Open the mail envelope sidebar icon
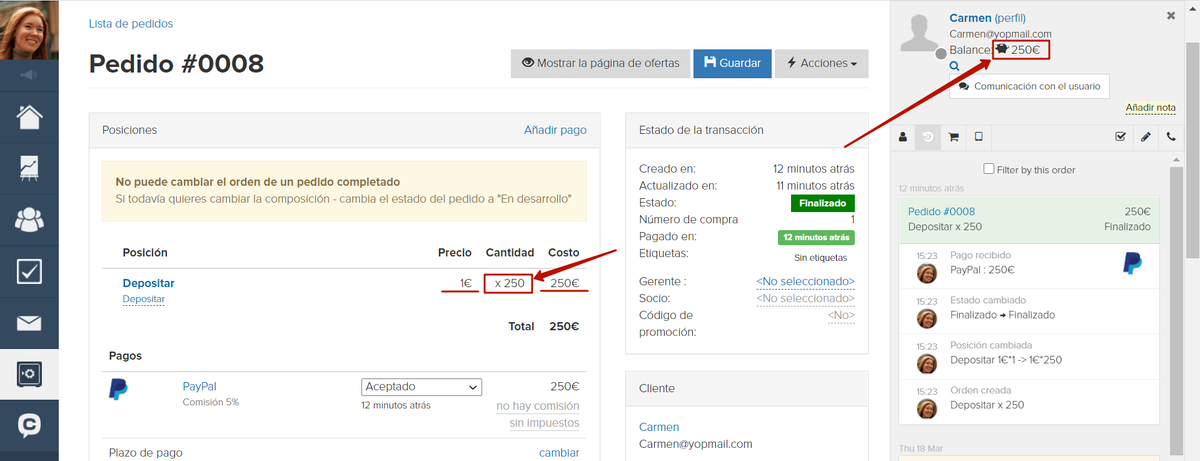1200x461 pixels. pos(29,323)
